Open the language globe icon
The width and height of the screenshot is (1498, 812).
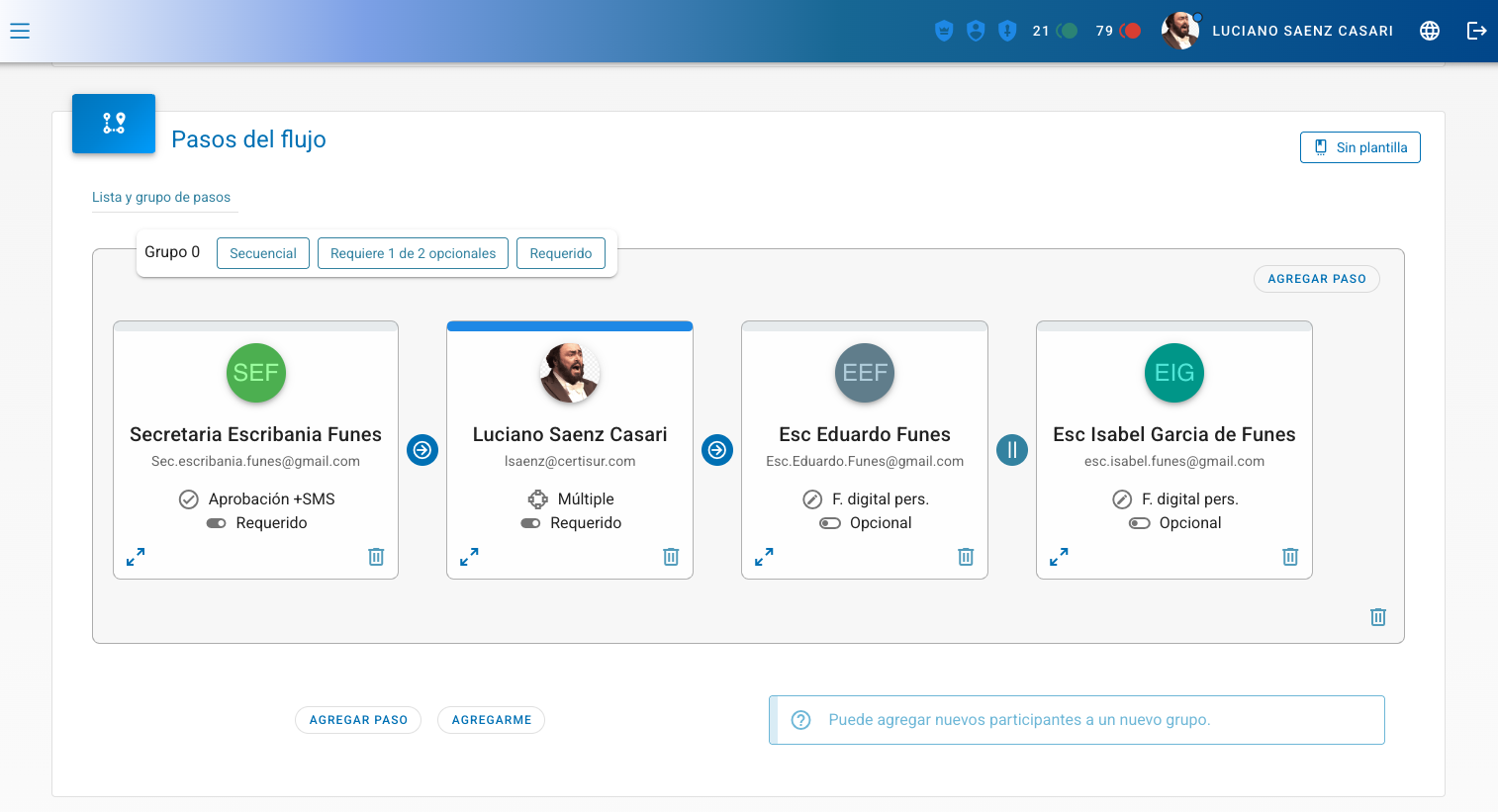pos(1429,31)
